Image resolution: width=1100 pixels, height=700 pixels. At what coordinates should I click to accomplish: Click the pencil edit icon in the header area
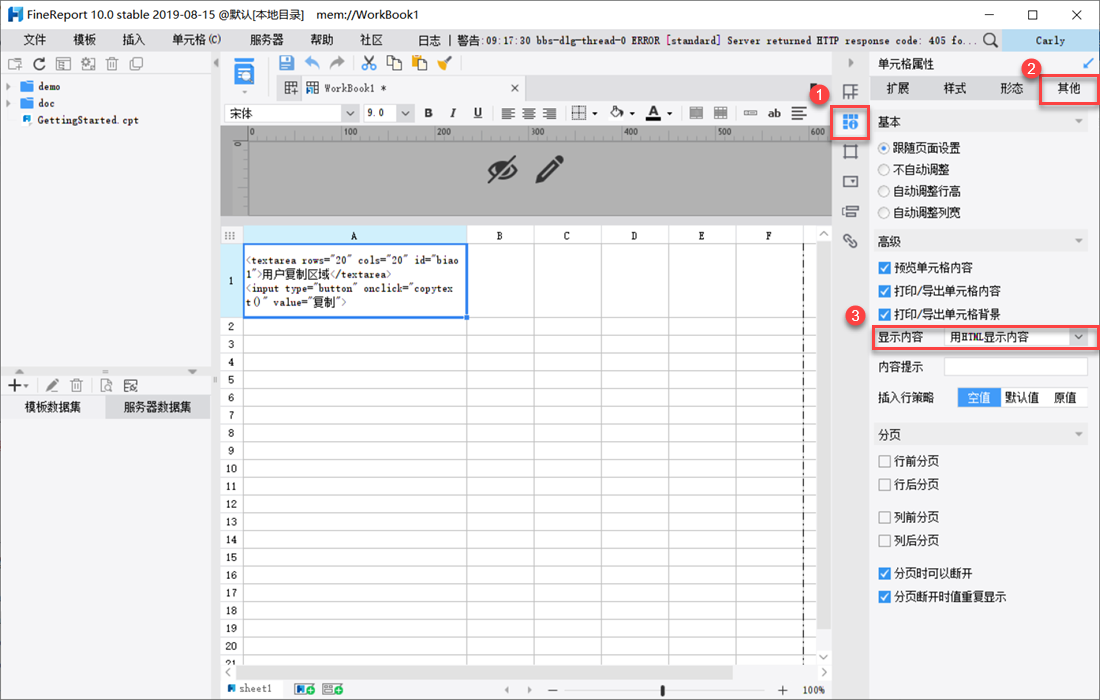click(x=549, y=169)
